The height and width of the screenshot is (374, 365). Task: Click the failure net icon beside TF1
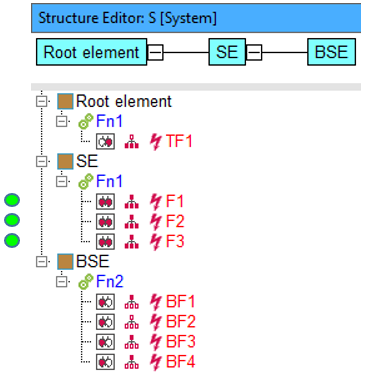pyautogui.click(x=132, y=142)
